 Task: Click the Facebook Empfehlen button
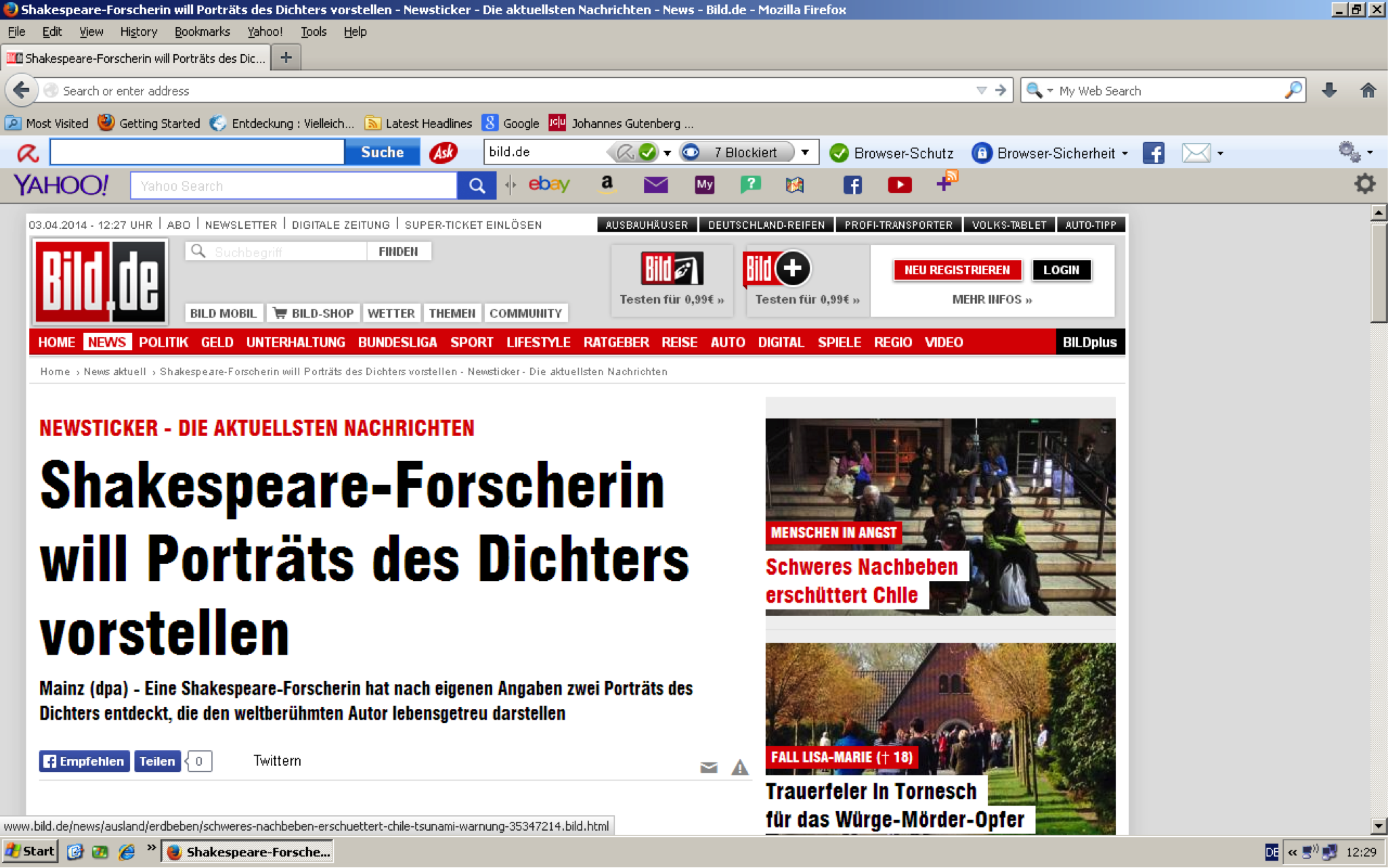[84, 761]
